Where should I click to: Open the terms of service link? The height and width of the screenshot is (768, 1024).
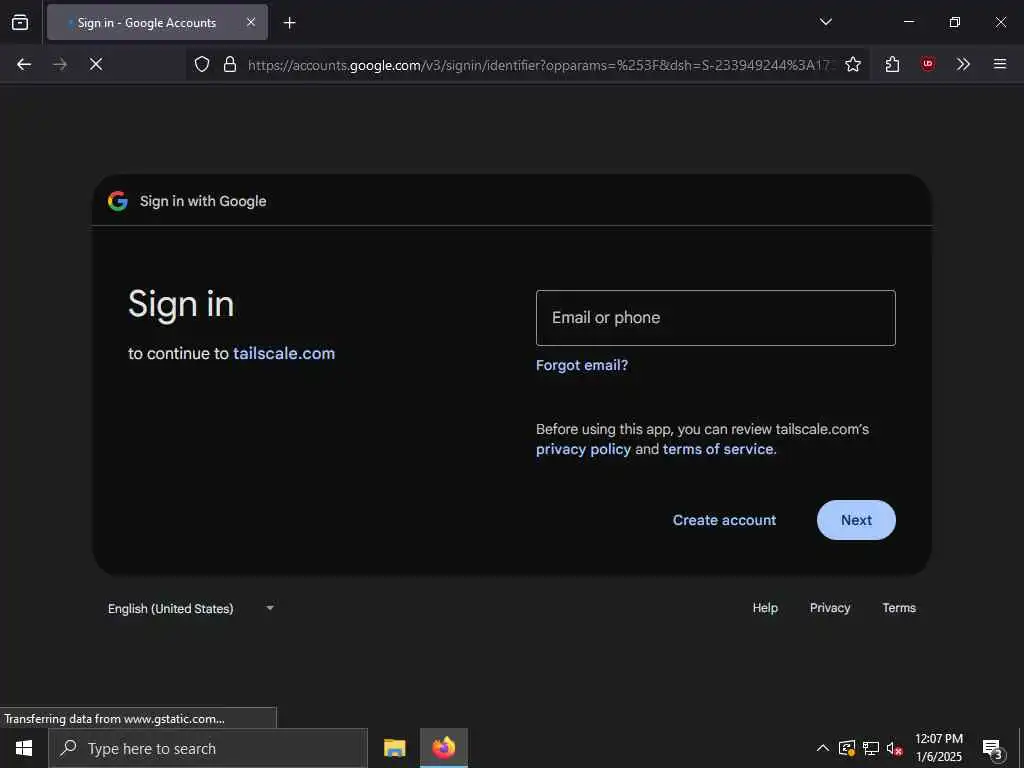pyautogui.click(x=718, y=449)
